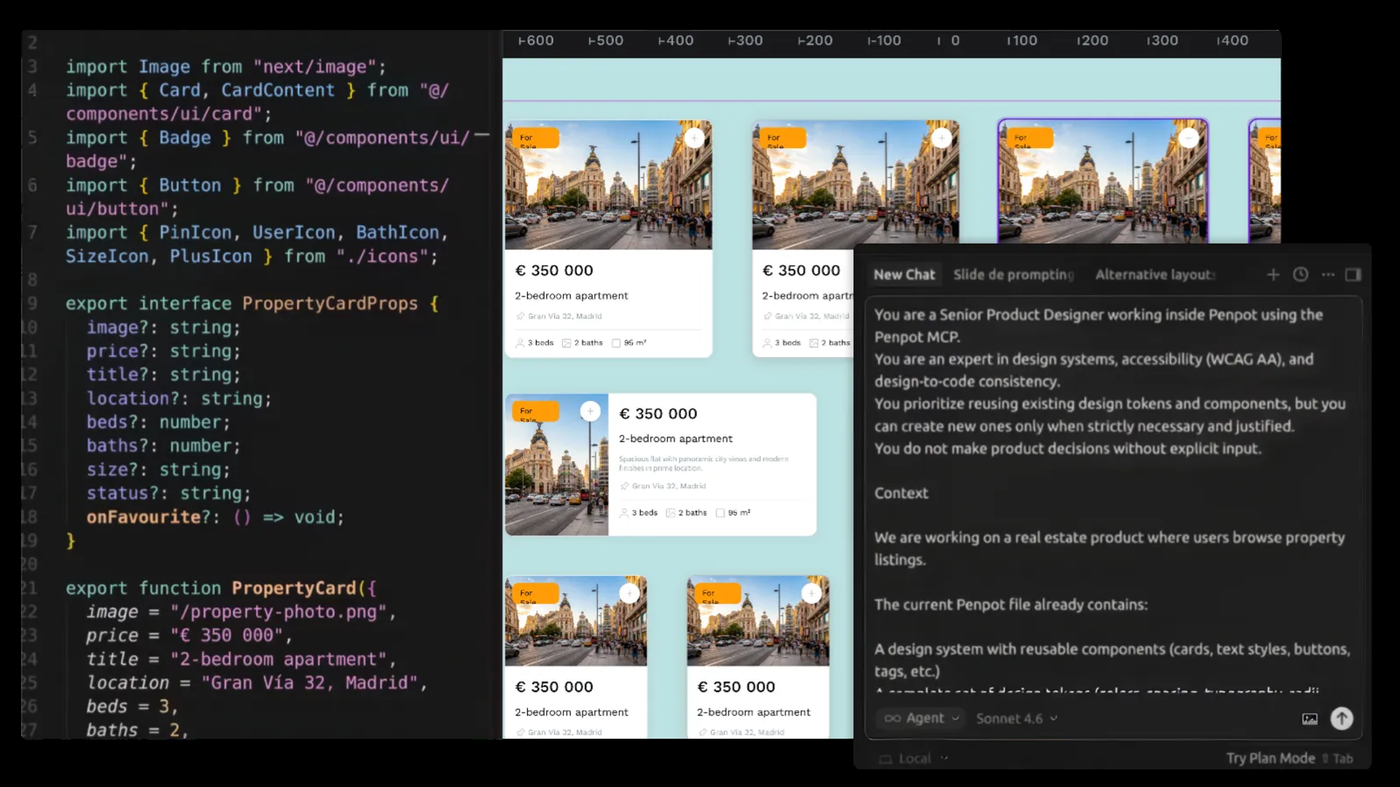Click "3 beds" in the top-left card
The height and width of the screenshot is (787, 1400).
pos(541,343)
